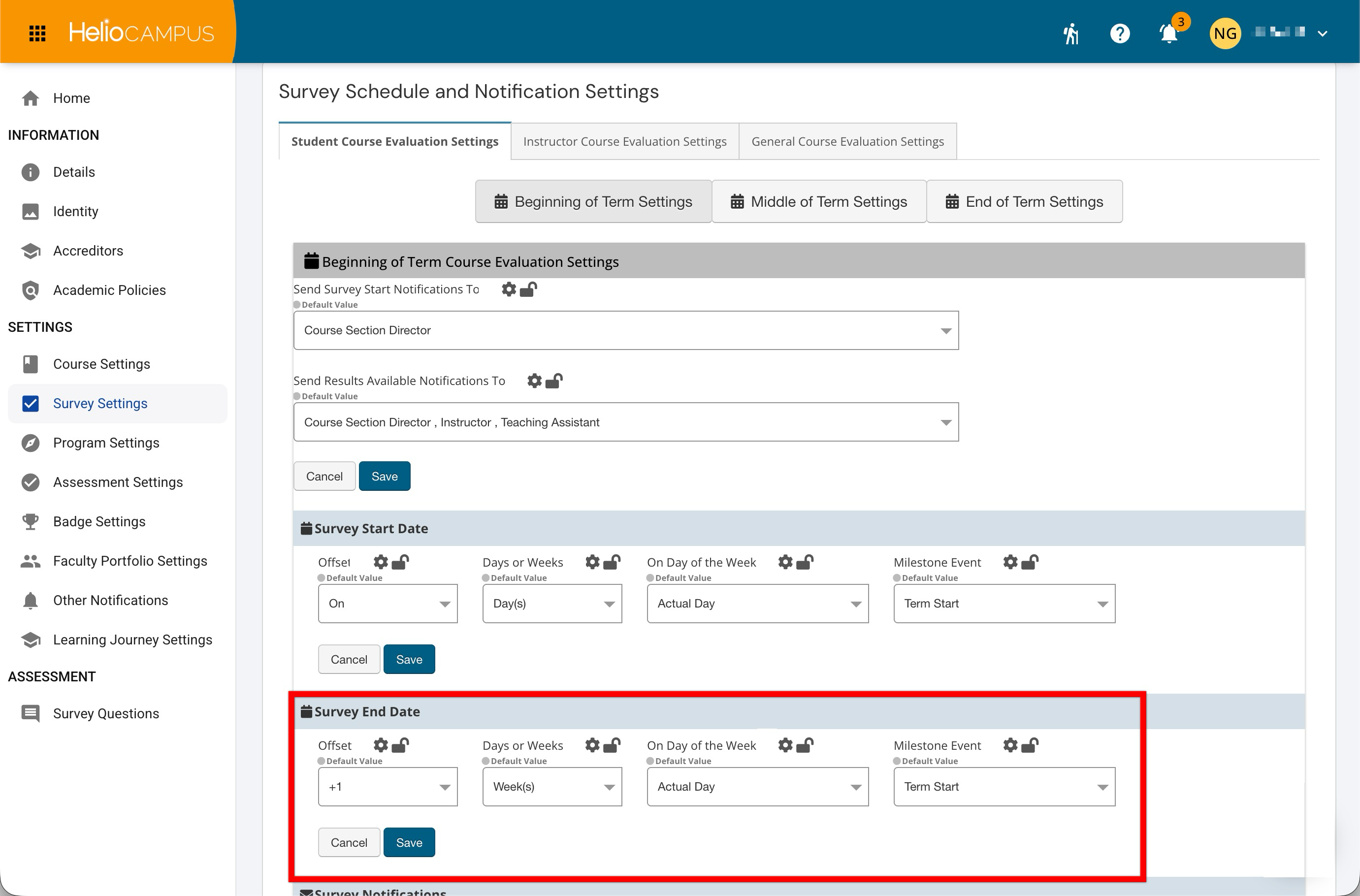This screenshot has width=1360, height=896.
Task: Open the apps grid menu icon
Action: point(37,33)
